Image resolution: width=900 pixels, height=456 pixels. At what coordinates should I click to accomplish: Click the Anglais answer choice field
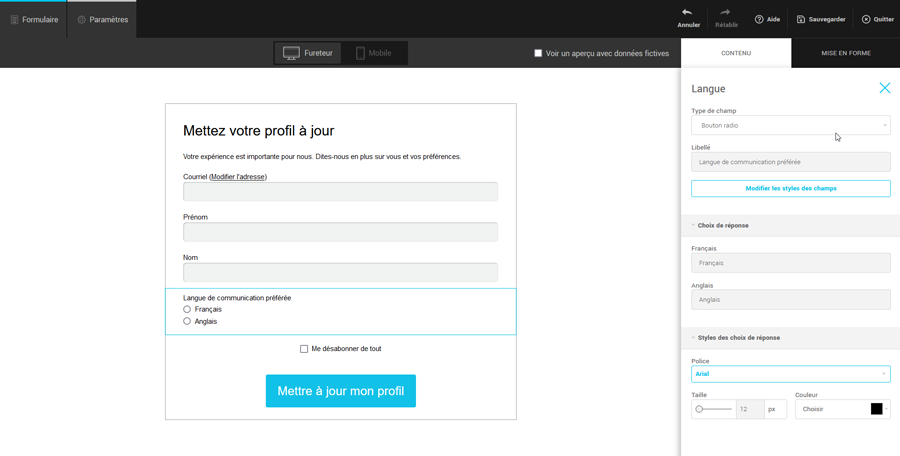[x=790, y=300]
